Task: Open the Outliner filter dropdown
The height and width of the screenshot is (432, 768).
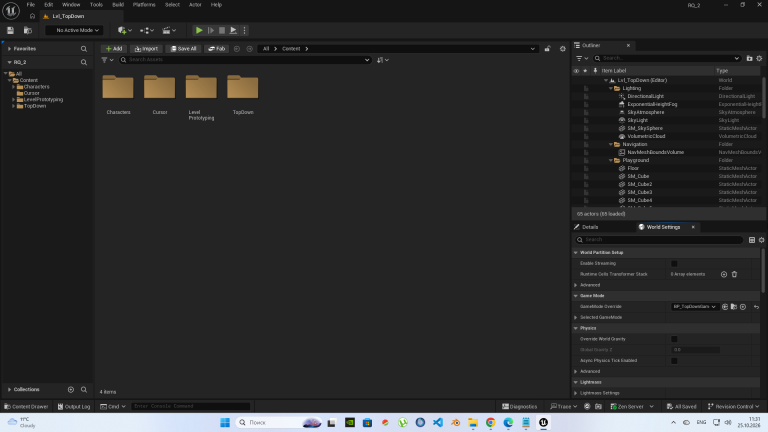Action: [582, 58]
